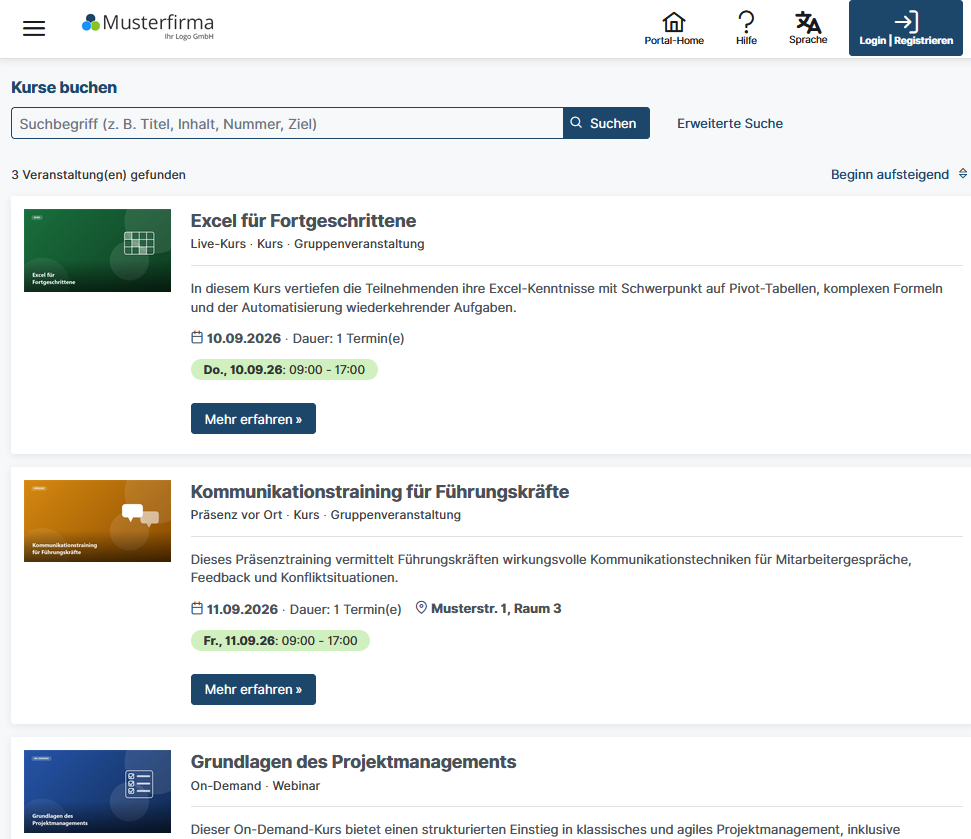
Task: Click the sort arrows icon beside Beginn aufsteigend
Action: pyautogui.click(x=963, y=173)
